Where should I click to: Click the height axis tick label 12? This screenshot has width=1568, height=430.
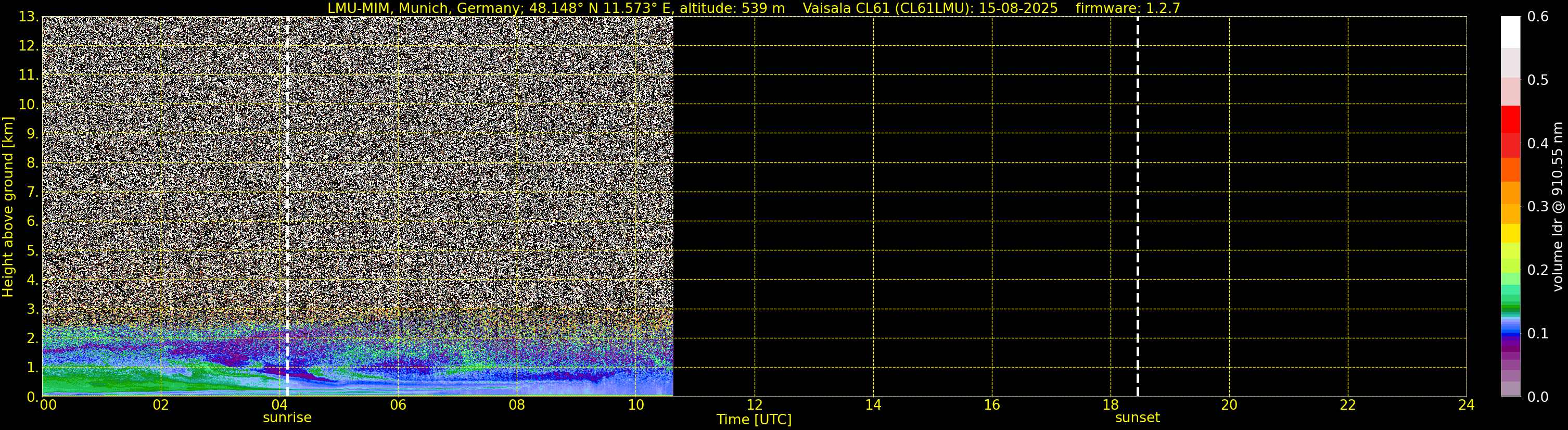29,46
